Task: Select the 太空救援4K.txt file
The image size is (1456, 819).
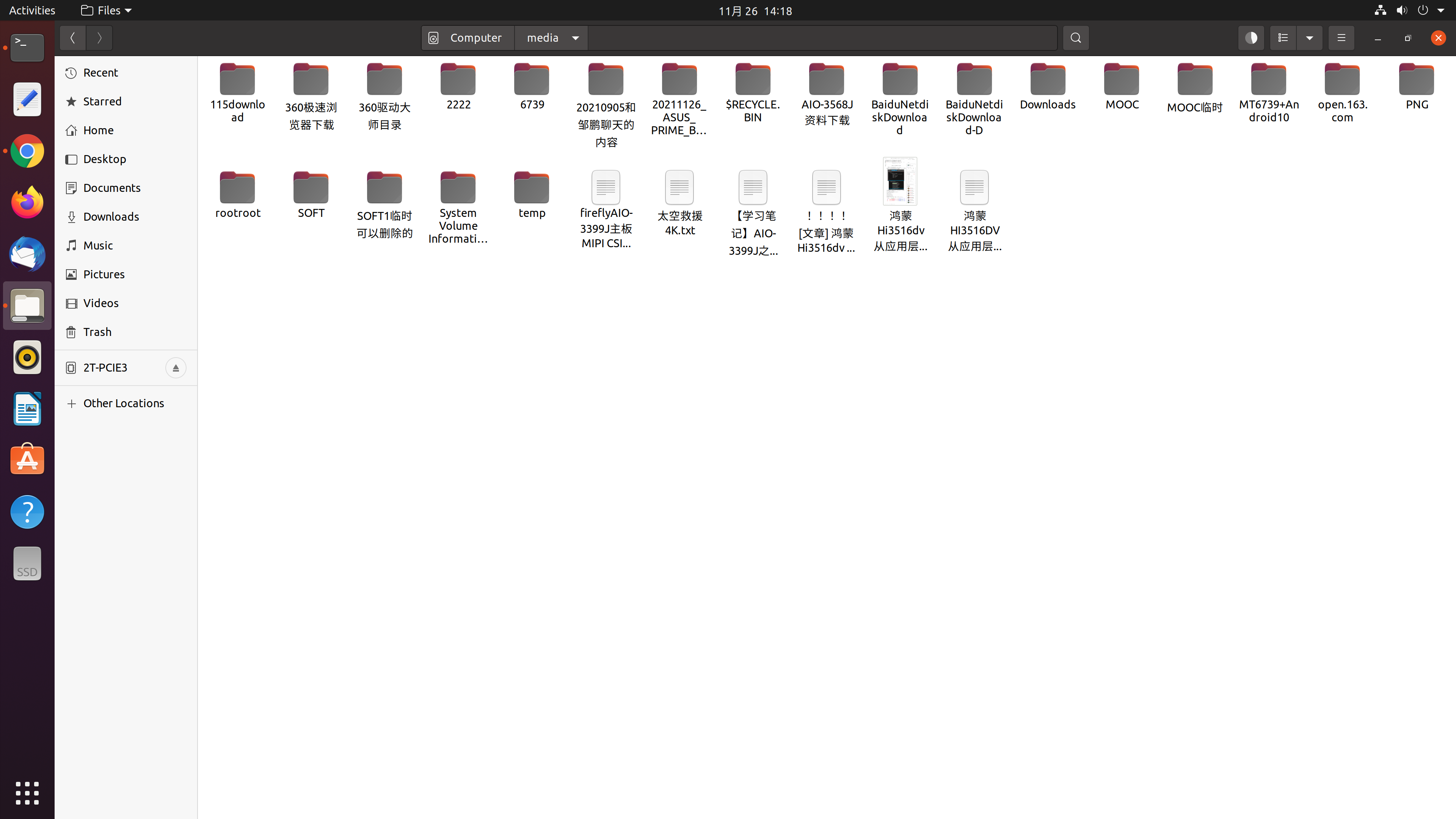Action: tap(679, 188)
